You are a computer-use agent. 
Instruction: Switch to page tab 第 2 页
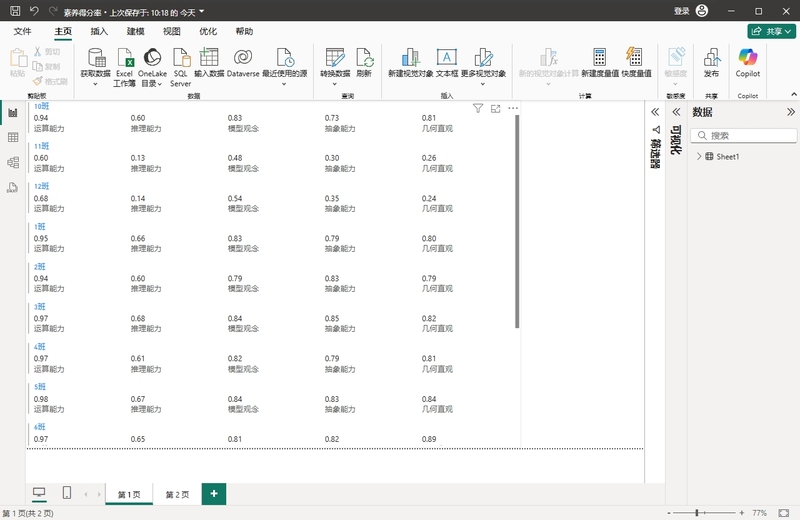click(177, 494)
